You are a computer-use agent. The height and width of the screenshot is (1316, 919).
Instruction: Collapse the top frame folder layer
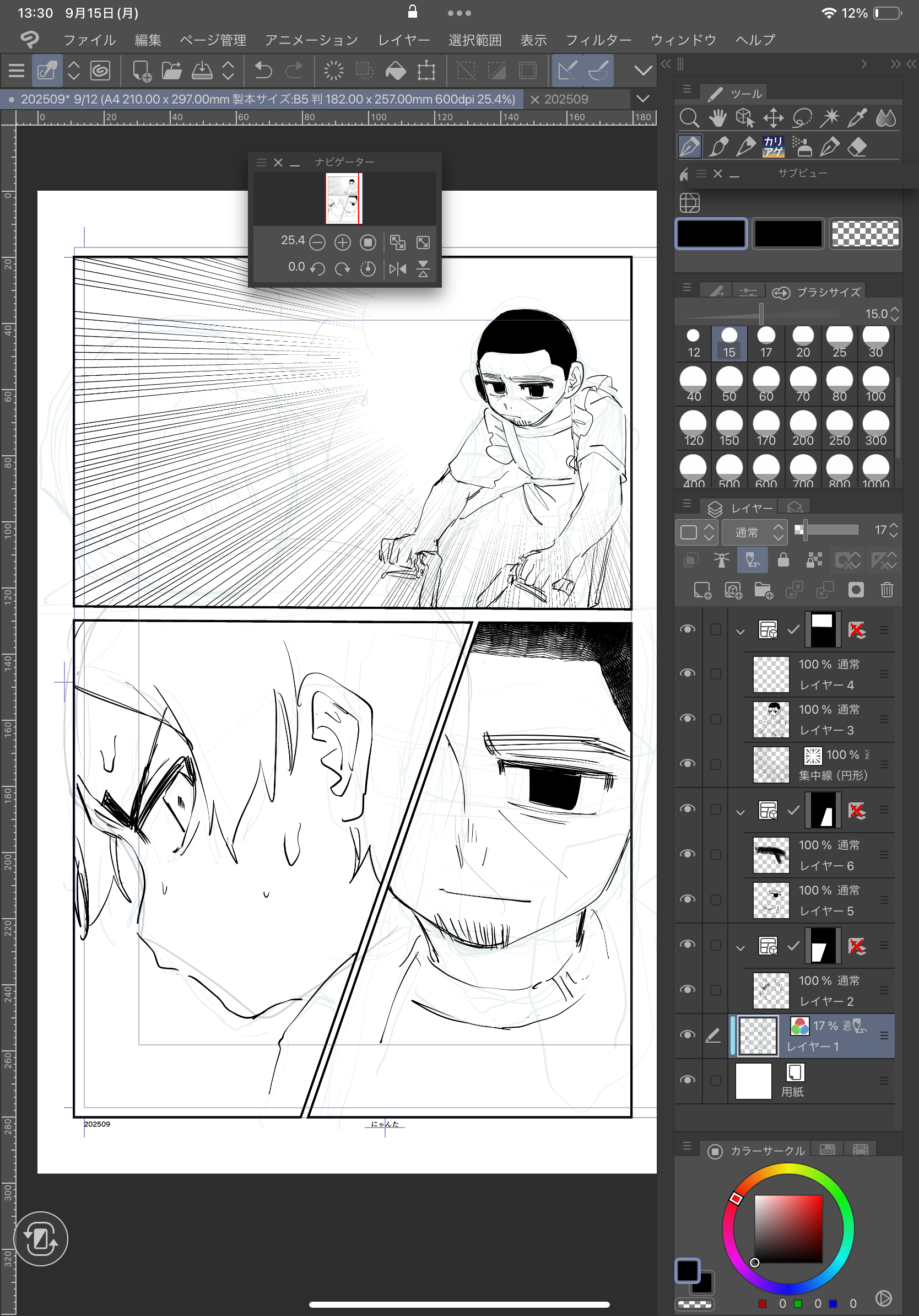[x=740, y=631]
